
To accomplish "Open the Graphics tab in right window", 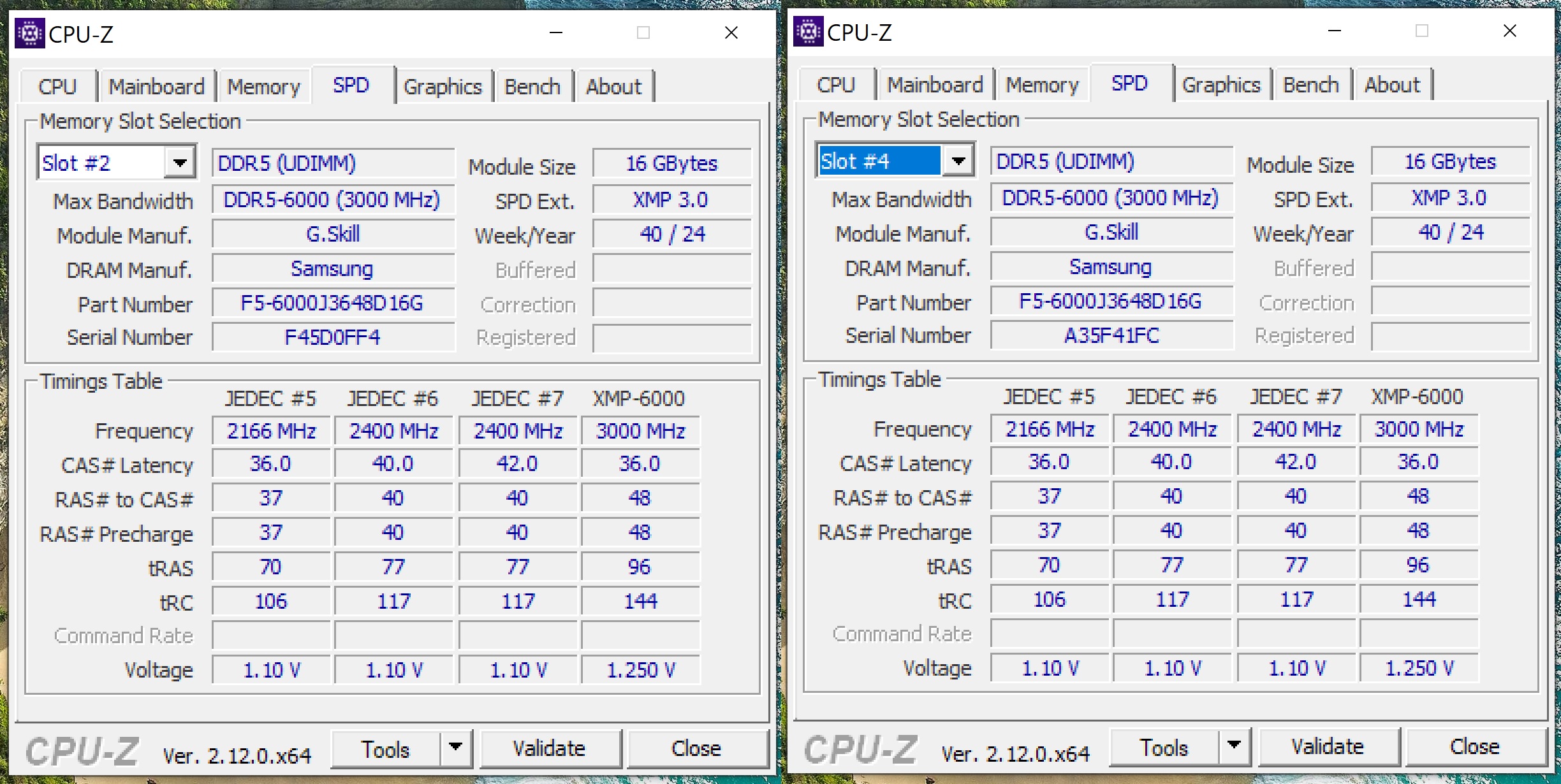I will tap(1222, 85).
